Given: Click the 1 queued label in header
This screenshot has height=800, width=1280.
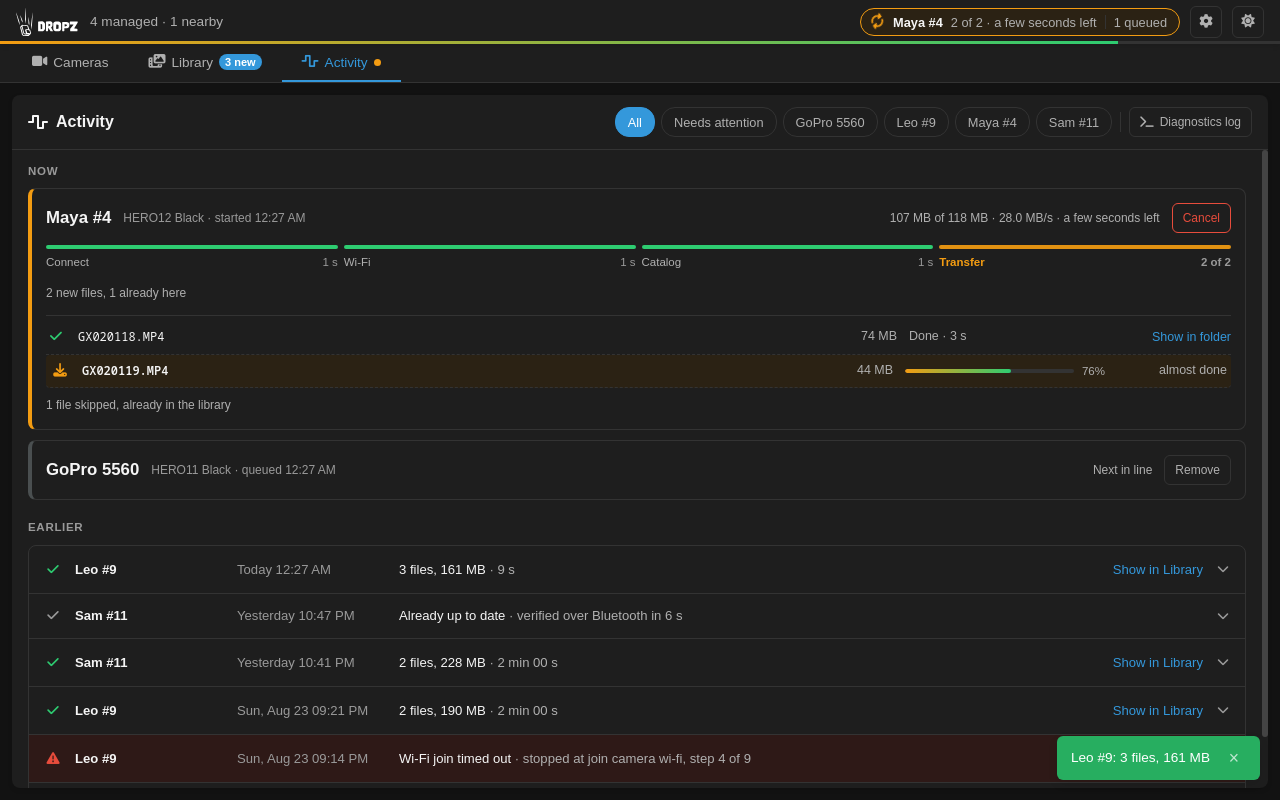Looking at the screenshot, I should coord(1140,22).
